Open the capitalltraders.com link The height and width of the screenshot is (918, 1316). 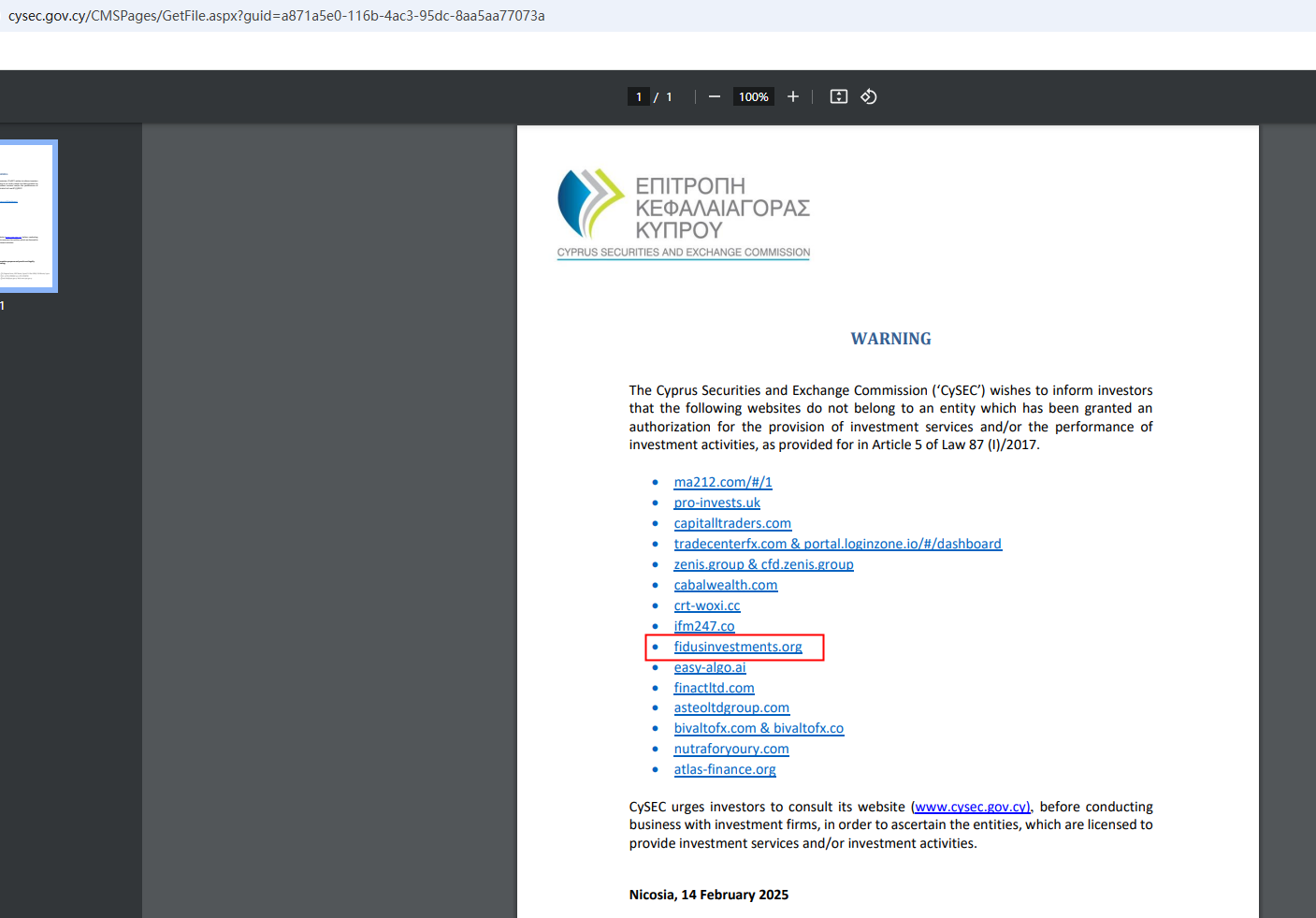[732, 523]
